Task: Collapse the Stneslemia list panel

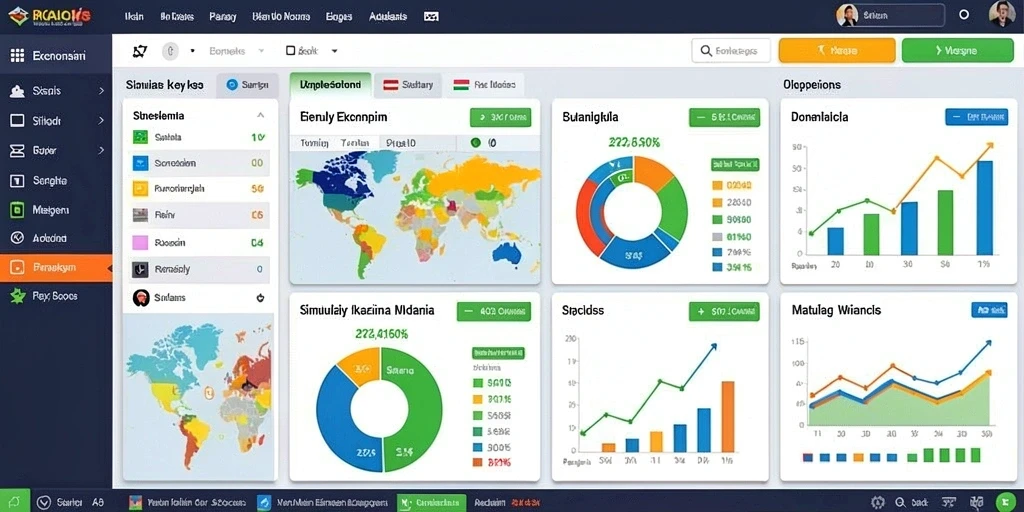Action: [x=261, y=116]
